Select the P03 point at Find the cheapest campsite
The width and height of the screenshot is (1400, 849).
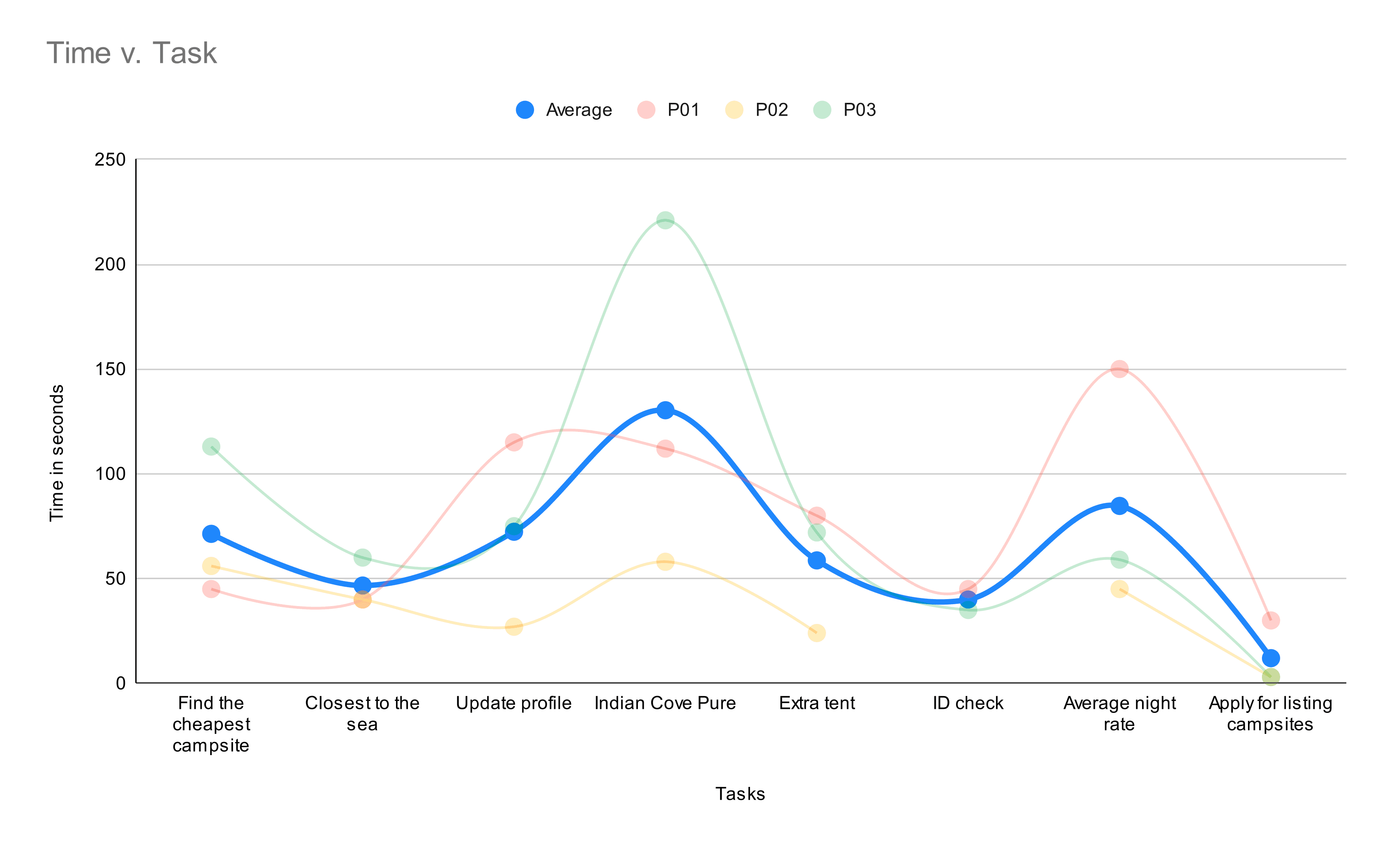(x=211, y=446)
